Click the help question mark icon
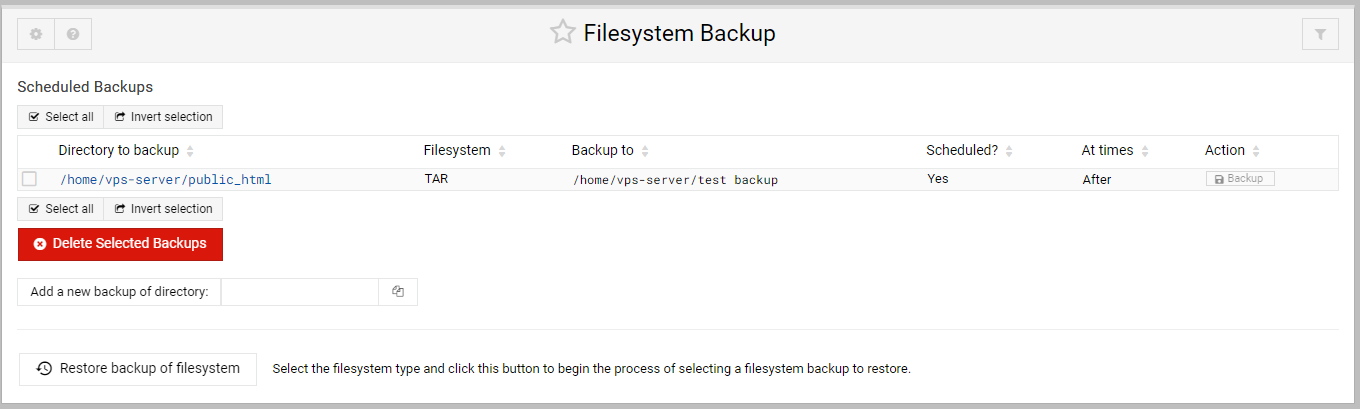This screenshot has height=409, width=1360. (73, 34)
